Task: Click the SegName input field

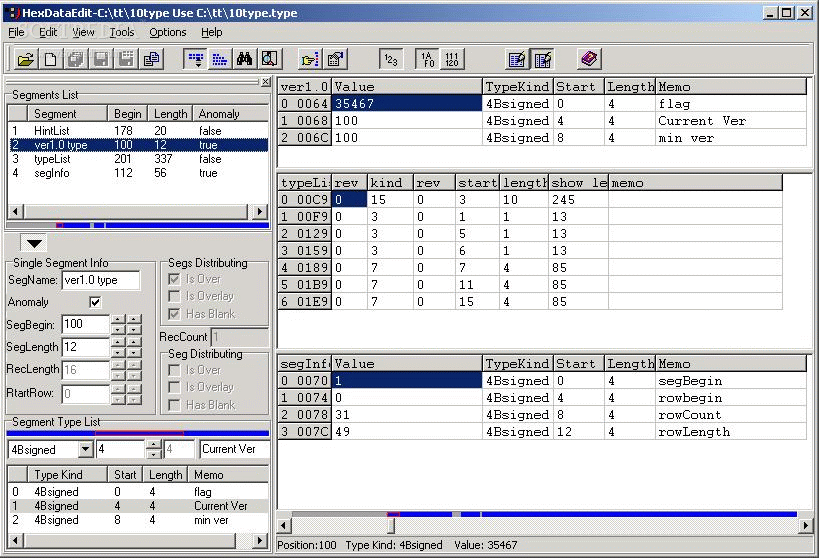Action: coord(101,280)
